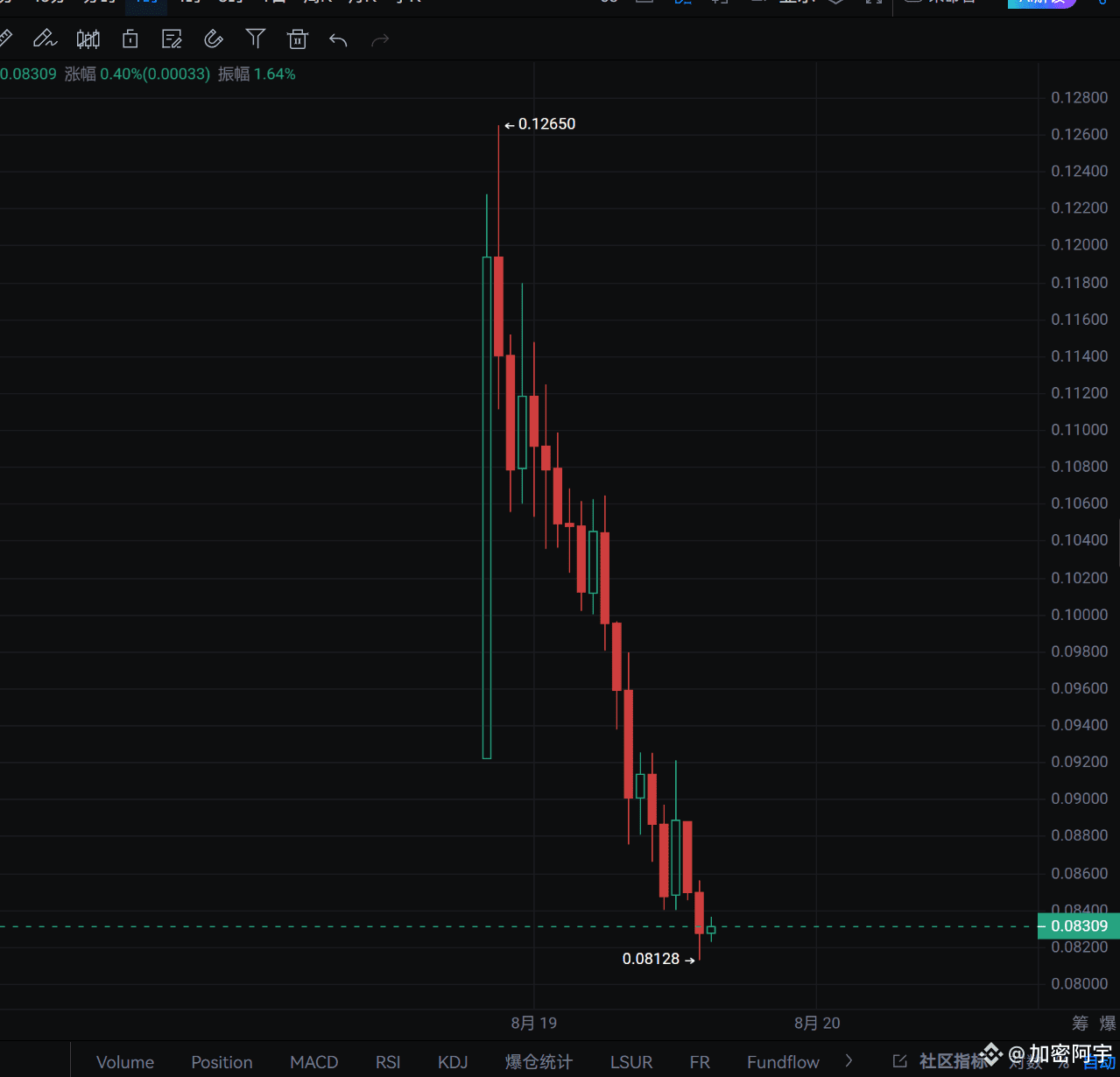Viewport: 1120px width, 1077px height.
Task: Click the 筹 button beside the date axis
Action: coord(1081,1023)
